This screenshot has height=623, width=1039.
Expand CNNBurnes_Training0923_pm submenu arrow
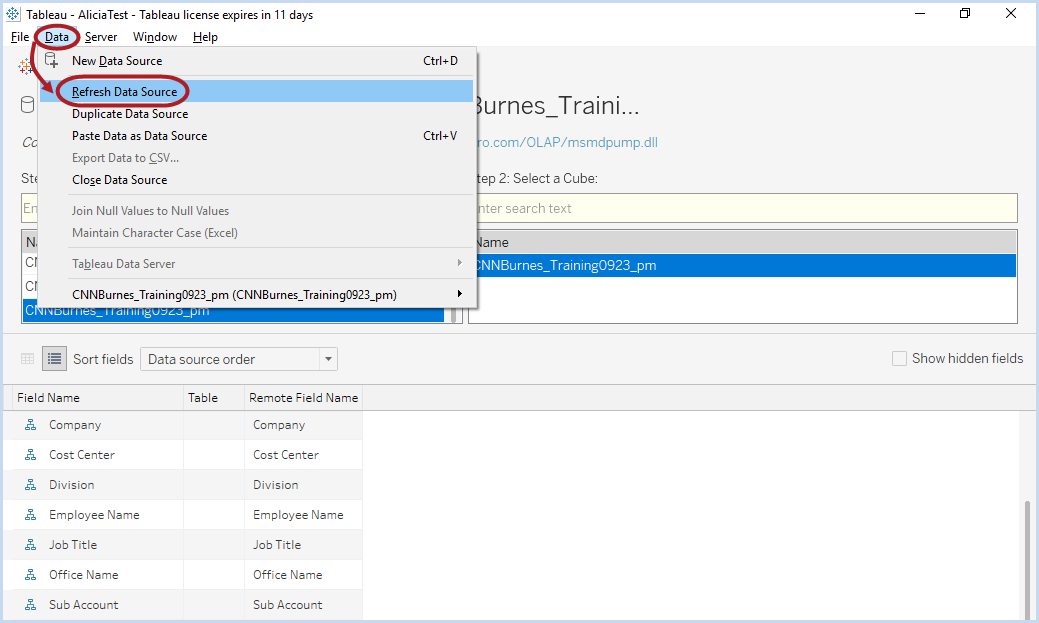459,294
